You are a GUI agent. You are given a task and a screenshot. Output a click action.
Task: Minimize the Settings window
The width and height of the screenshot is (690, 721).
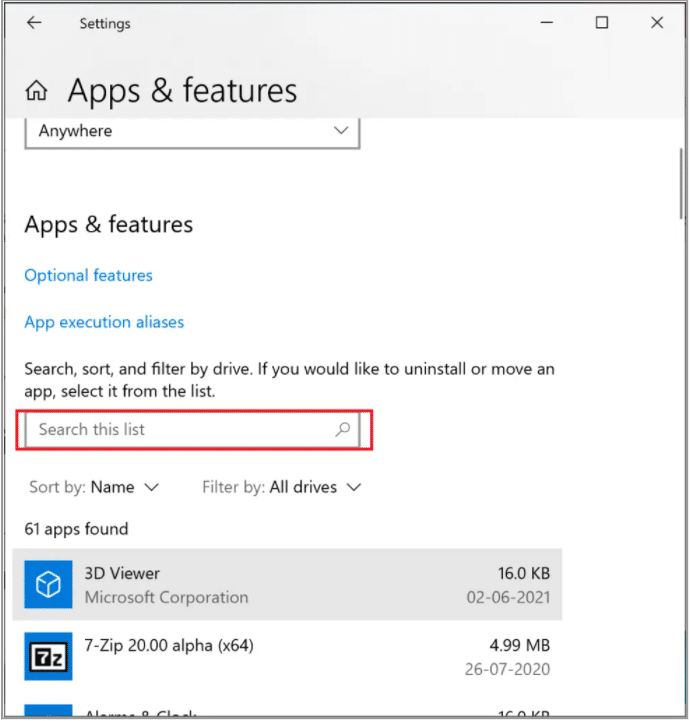[546, 23]
